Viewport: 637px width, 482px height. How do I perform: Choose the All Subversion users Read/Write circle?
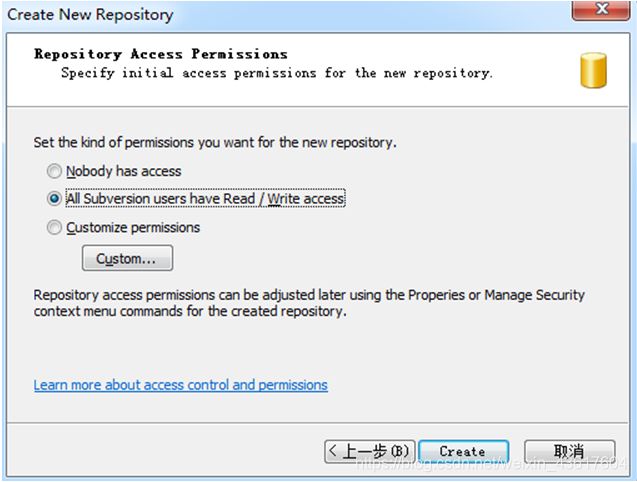(54, 199)
